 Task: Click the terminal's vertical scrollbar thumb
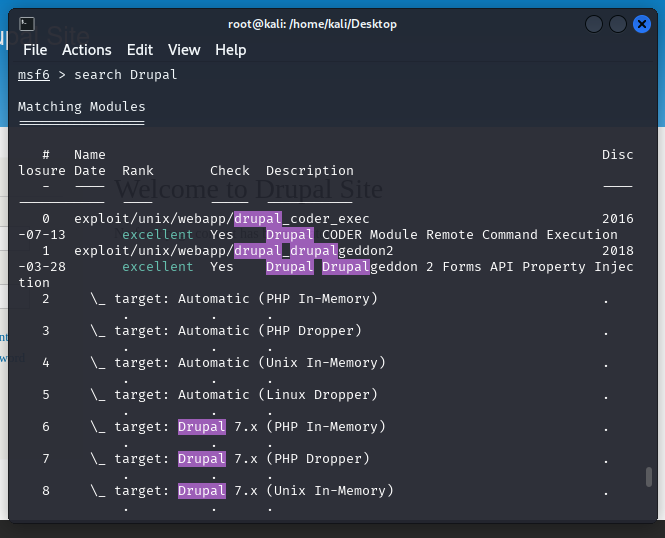tap(650, 477)
